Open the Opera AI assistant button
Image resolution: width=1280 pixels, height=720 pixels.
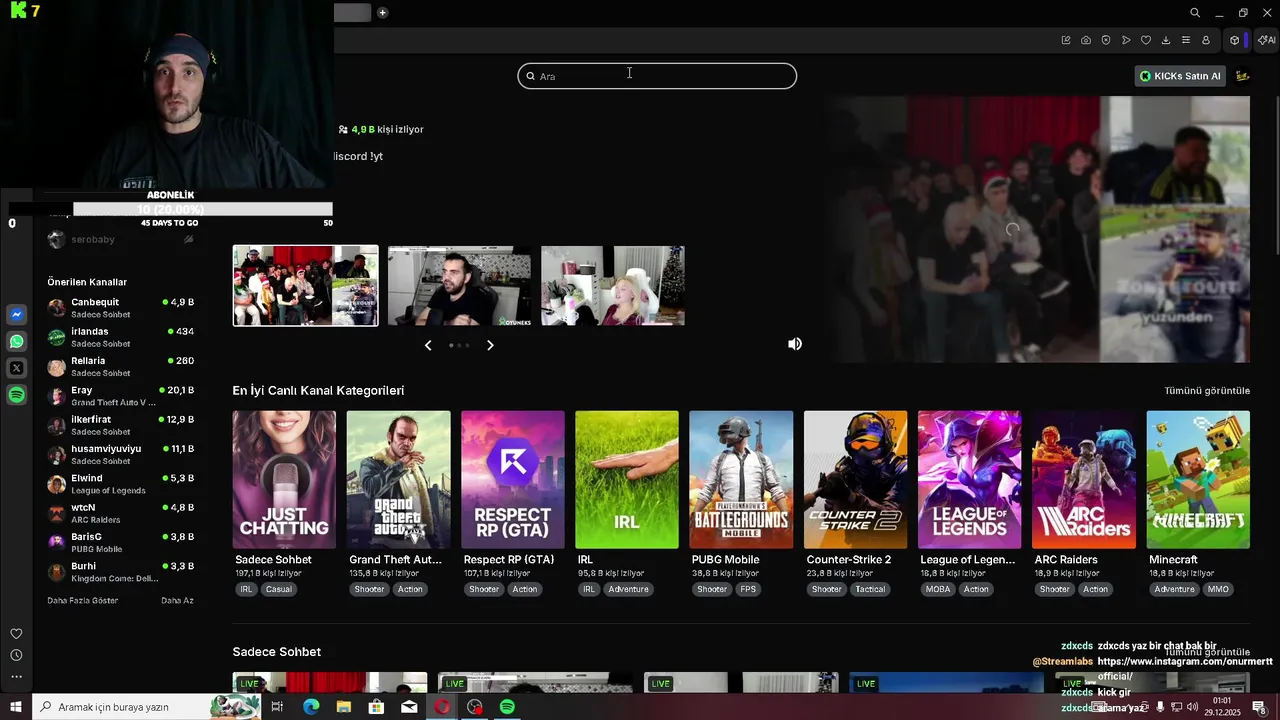click(x=1266, y=40)
